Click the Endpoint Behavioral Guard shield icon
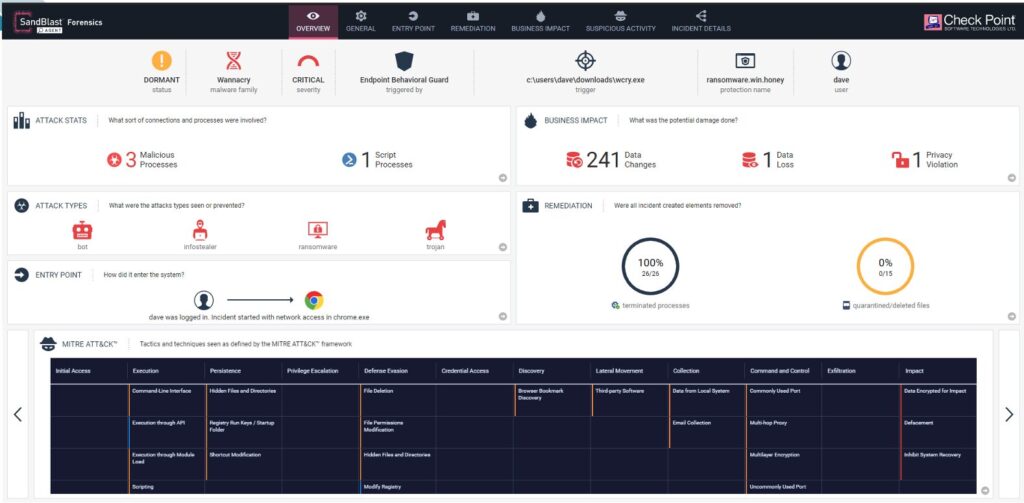Viewport: 1024px width, 503px height. [404, 61]
